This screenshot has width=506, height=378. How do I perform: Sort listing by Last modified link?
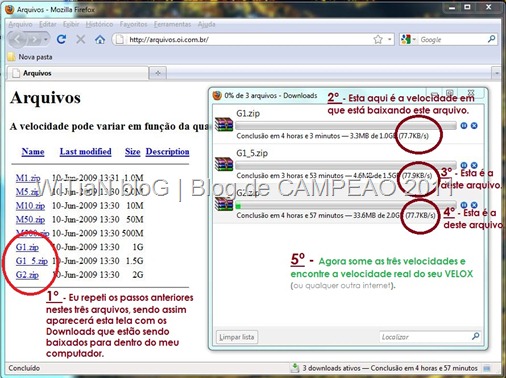(x=85, y=152)
